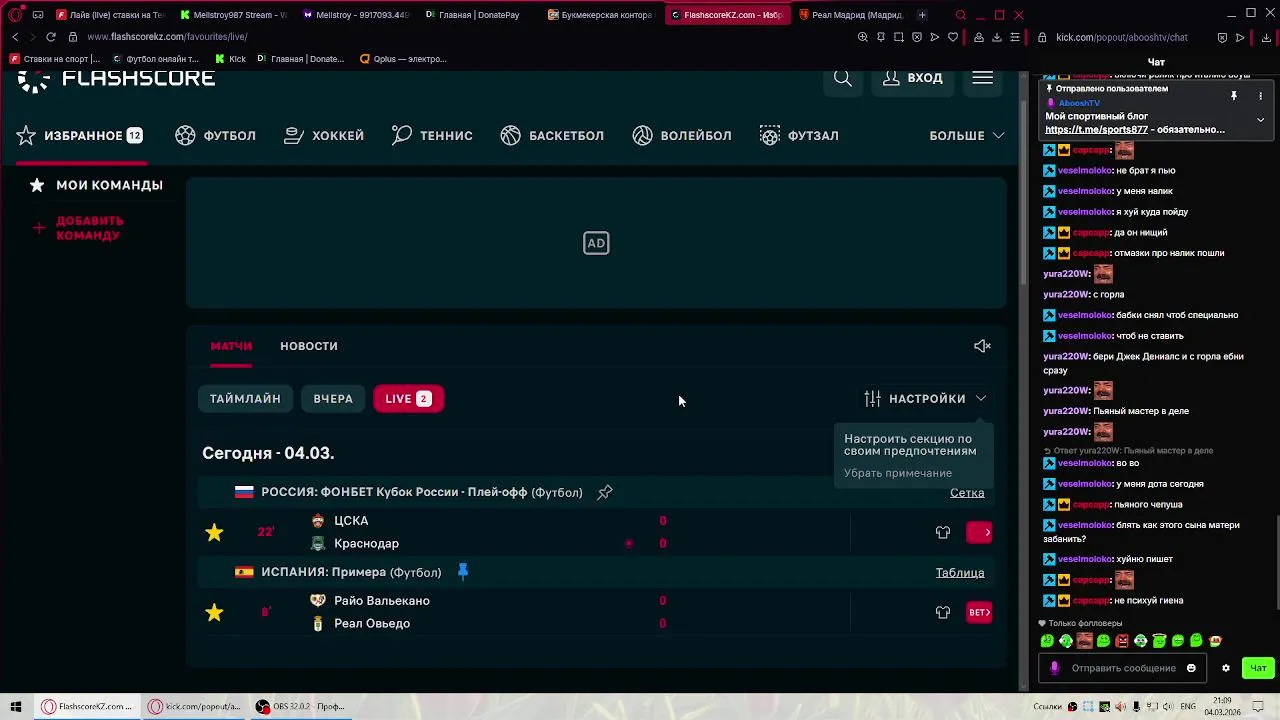The width and height of the screenshot is (1280, 720).
Task: Toggle the sound mute icon
Action: [982, 346]
